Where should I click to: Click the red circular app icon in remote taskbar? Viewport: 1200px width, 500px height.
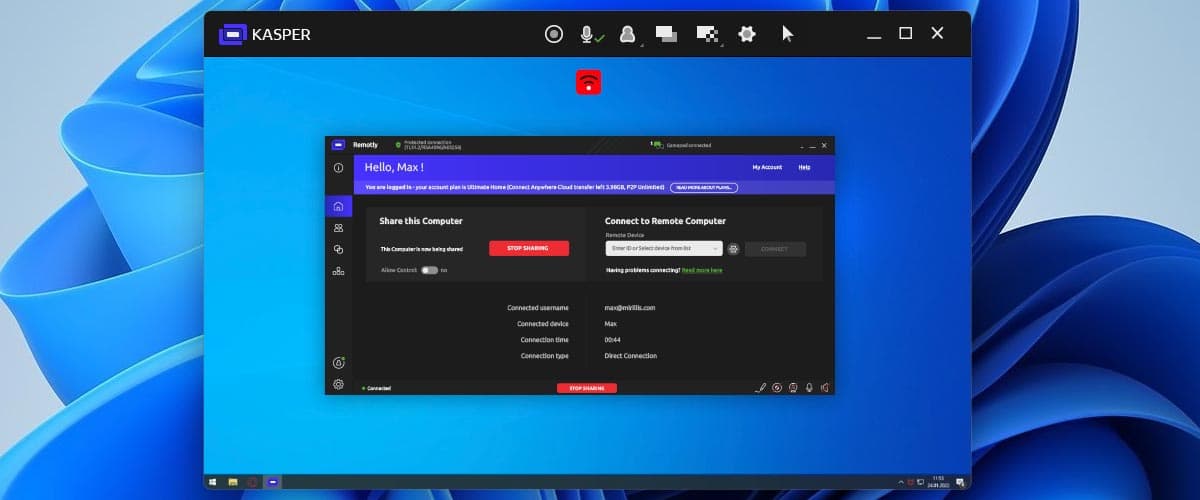point(252,482)
